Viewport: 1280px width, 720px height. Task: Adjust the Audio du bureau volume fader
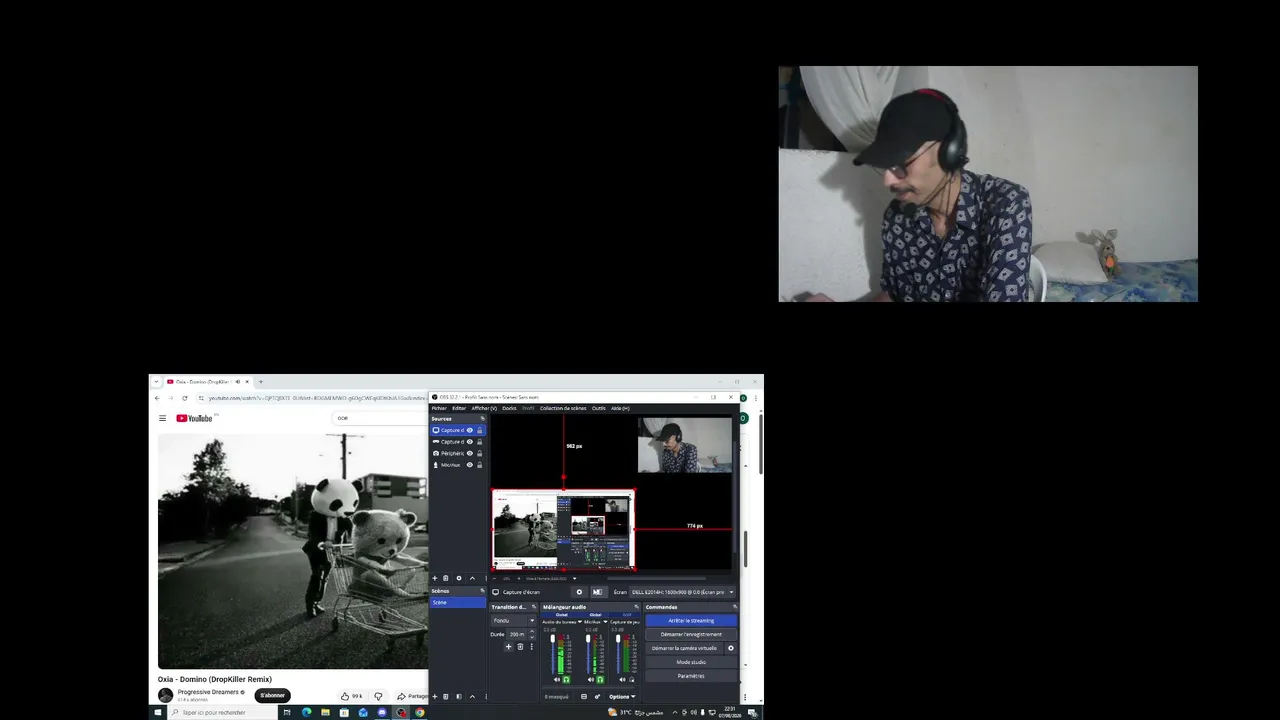click(552, 638)
